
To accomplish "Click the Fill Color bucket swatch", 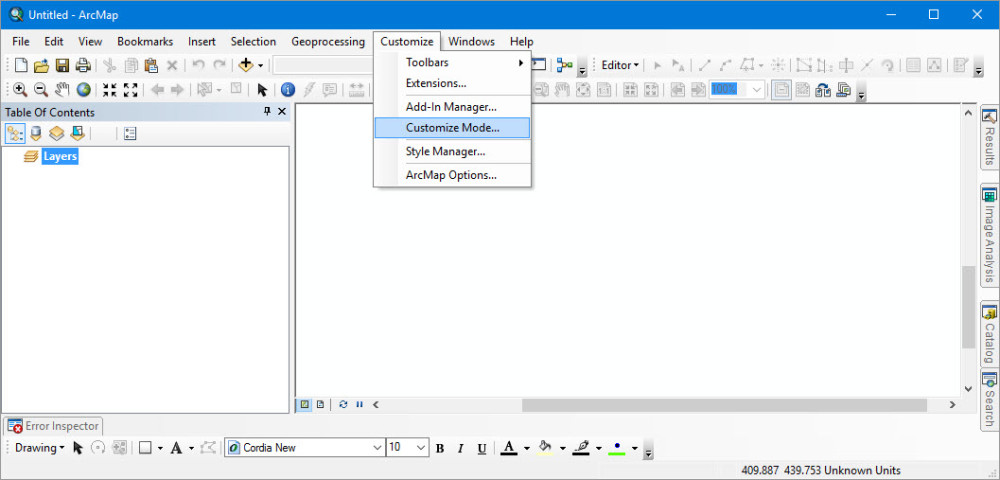I will coord(545,448).
